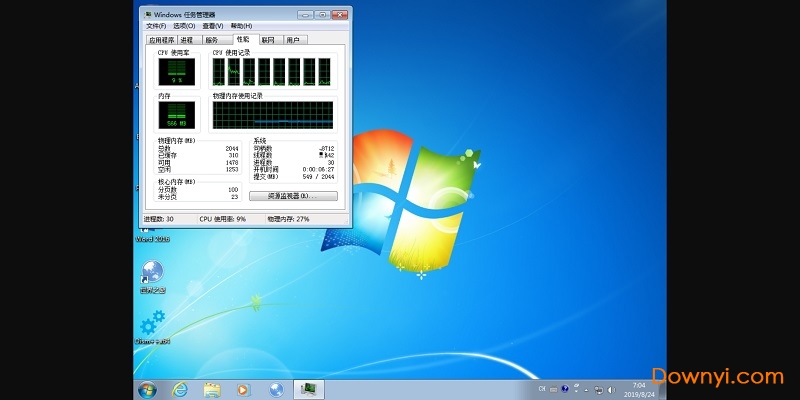Click status bar text 物理内存: 27%
Image resolution: width=800 pixels, height=400 pixels.
pos(288,219)
